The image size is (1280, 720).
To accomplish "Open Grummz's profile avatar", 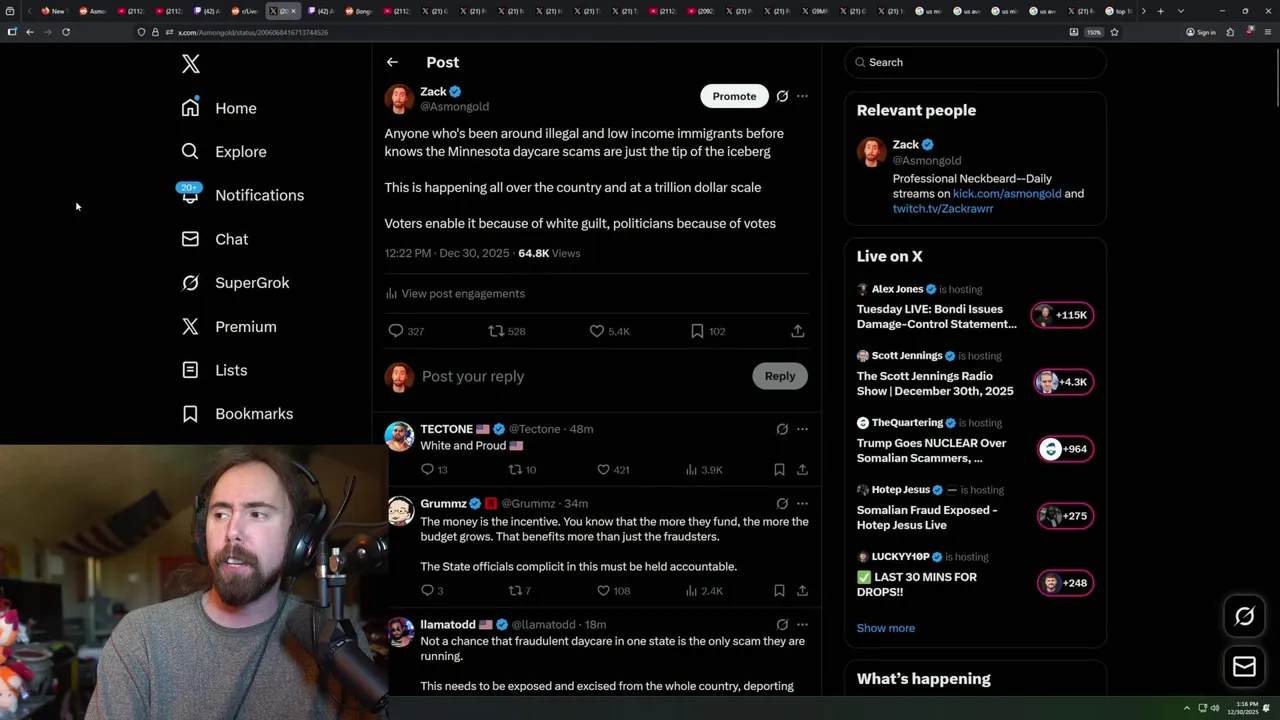I will [400, 511].
